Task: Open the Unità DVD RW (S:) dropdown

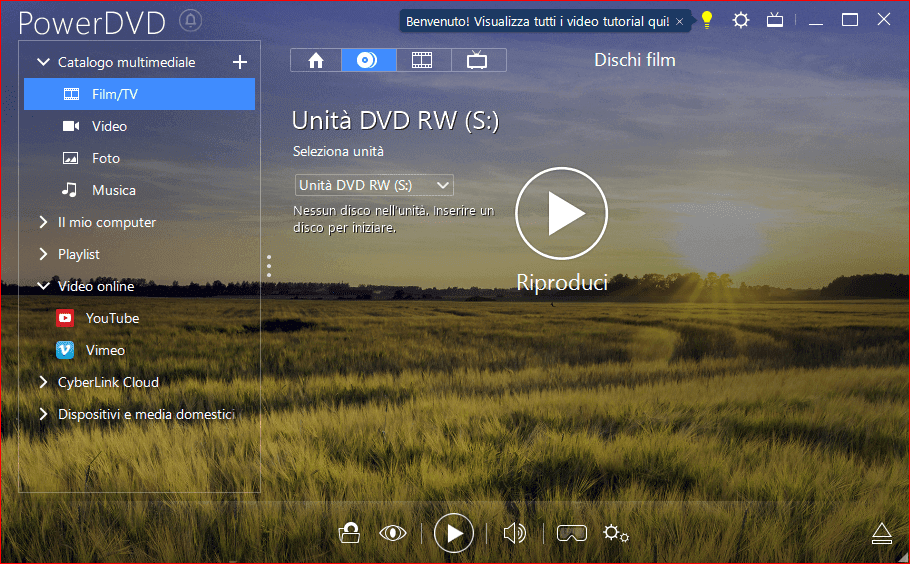Action: [374, 185]
